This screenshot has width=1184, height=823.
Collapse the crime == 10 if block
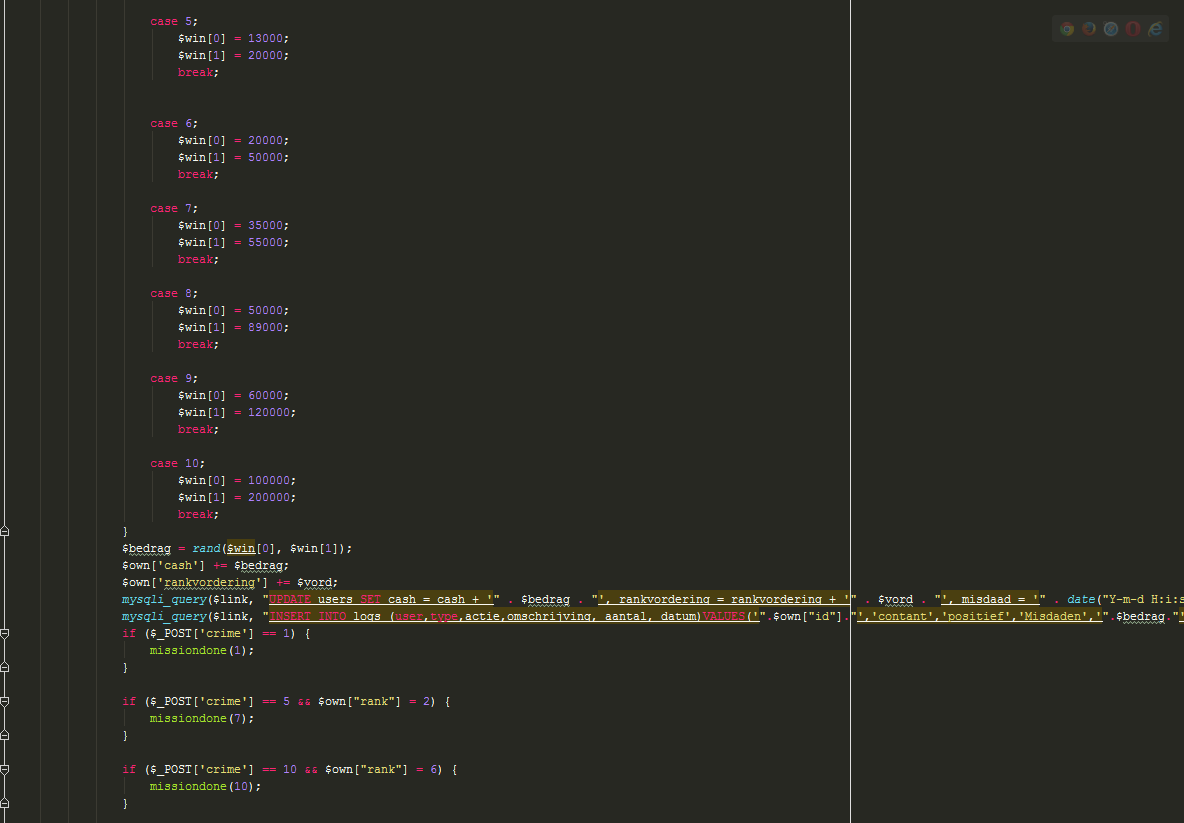tap(5, 770)
